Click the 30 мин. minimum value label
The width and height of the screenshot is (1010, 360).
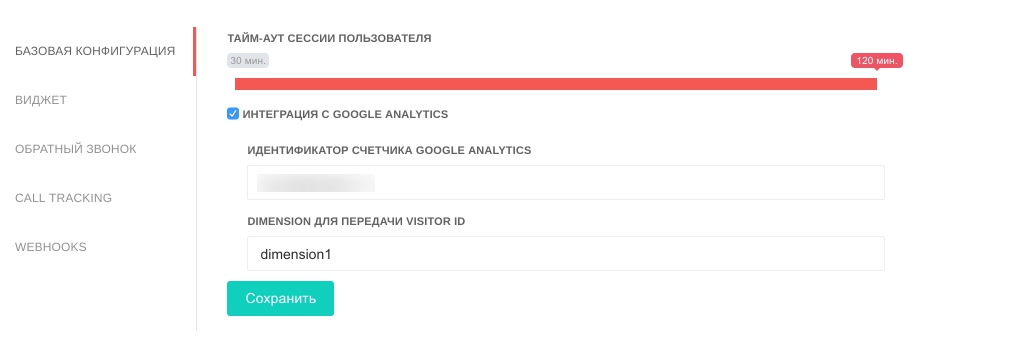[248, 61]
